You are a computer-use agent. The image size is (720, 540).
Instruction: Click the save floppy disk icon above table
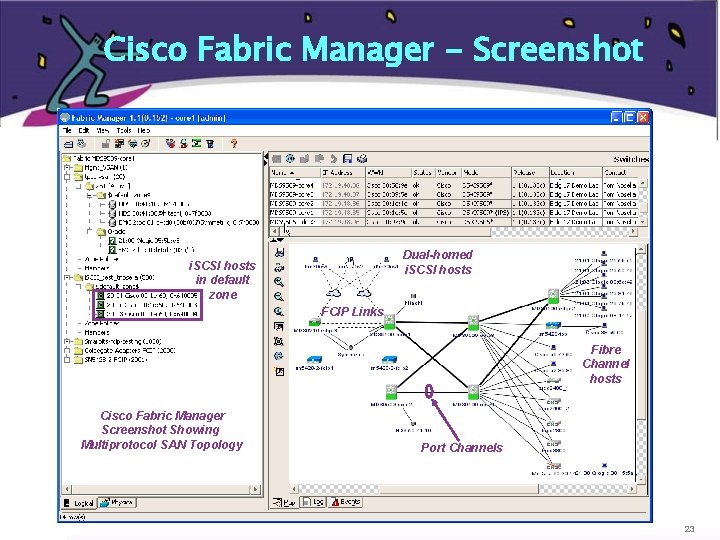[348, 159]
